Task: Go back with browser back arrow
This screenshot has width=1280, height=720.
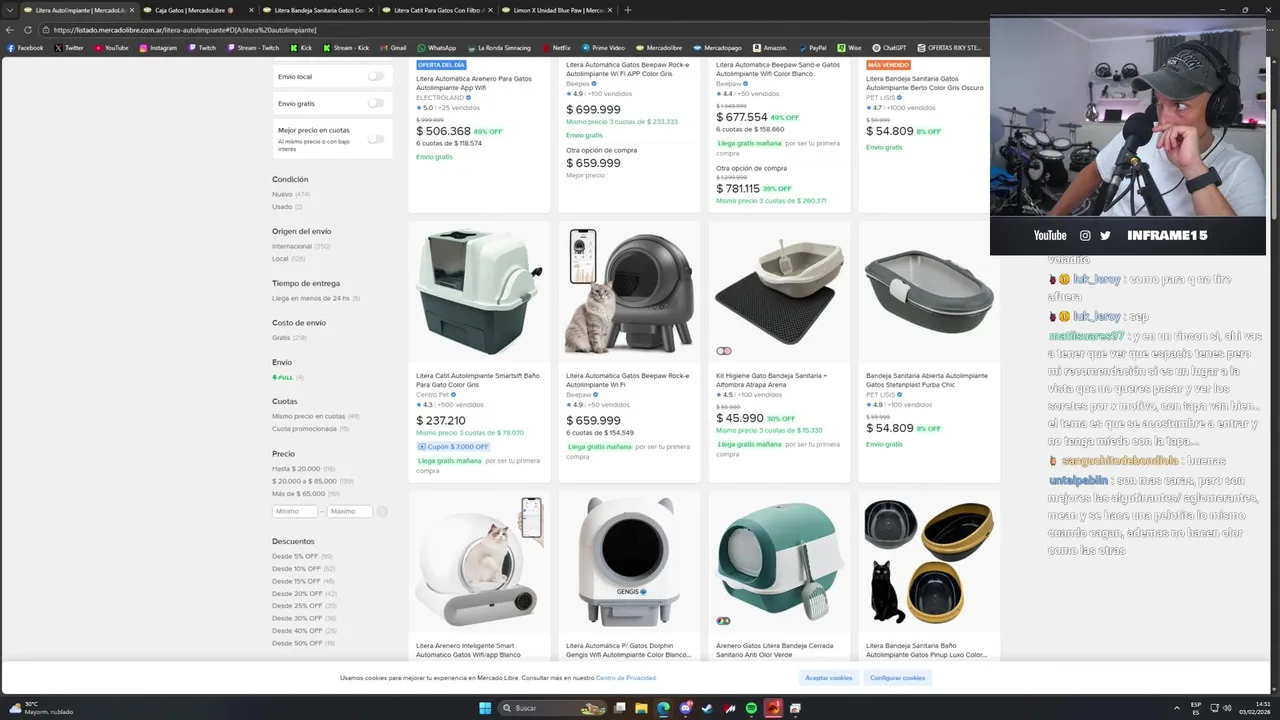Action: (x=10, y=30)
